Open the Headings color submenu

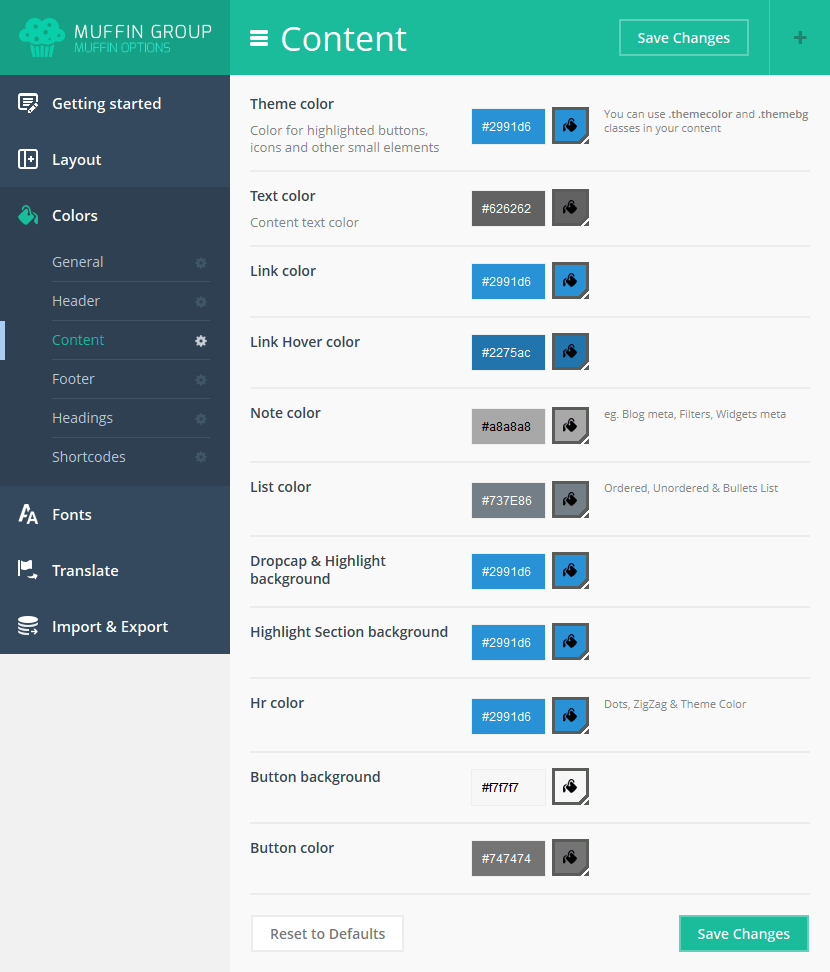[82, 418]
